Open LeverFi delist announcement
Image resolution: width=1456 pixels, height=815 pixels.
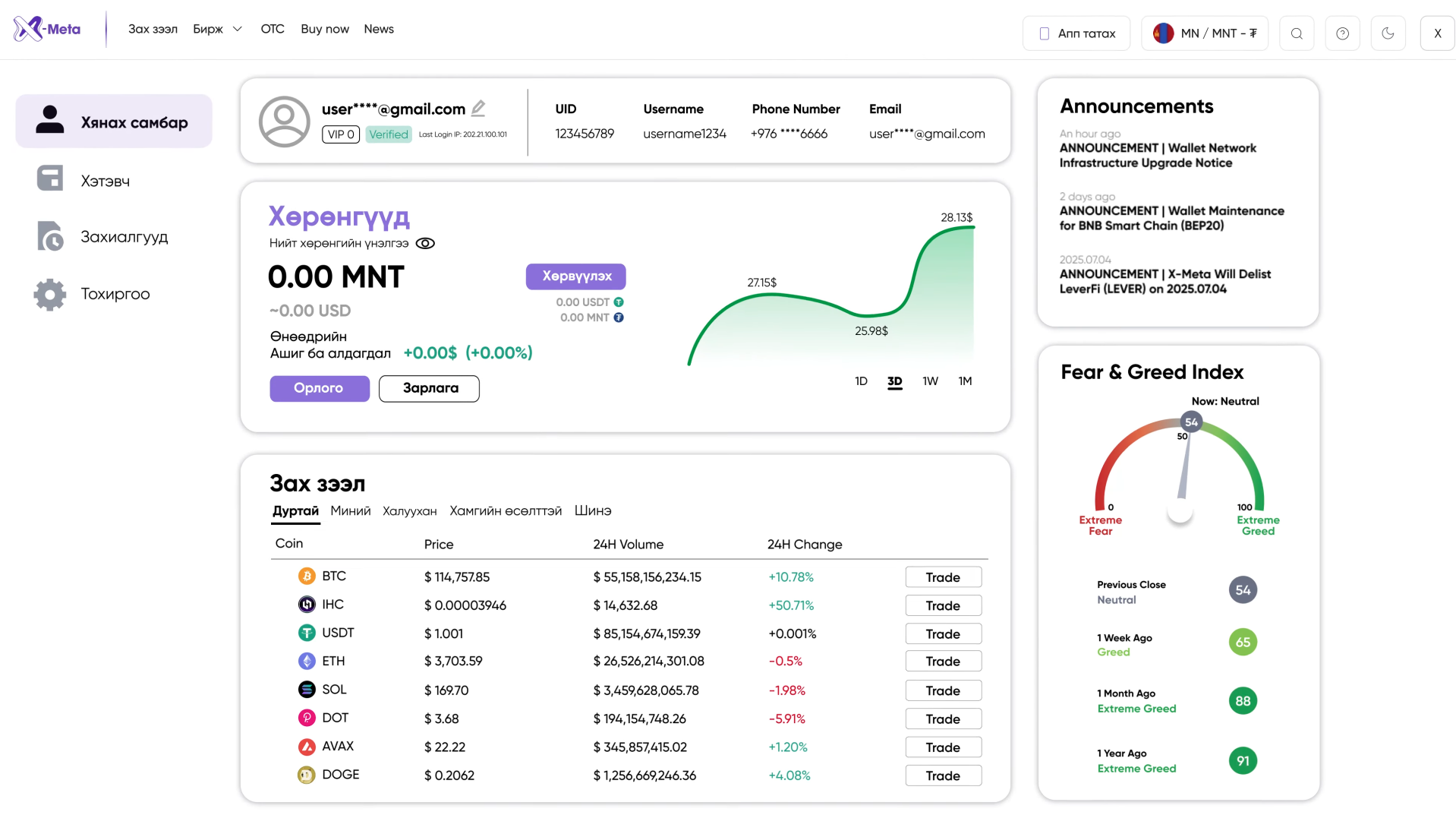[x=1165, y=282]
